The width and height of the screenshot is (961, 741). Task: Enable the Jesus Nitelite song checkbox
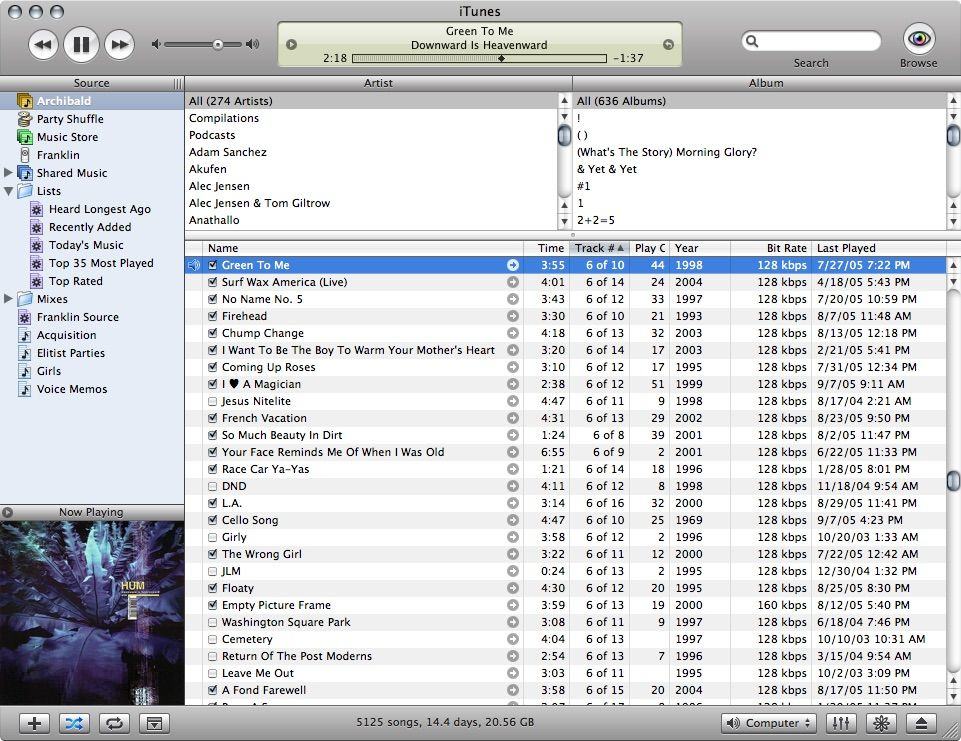pyautogui.click(x=212, y=402)
